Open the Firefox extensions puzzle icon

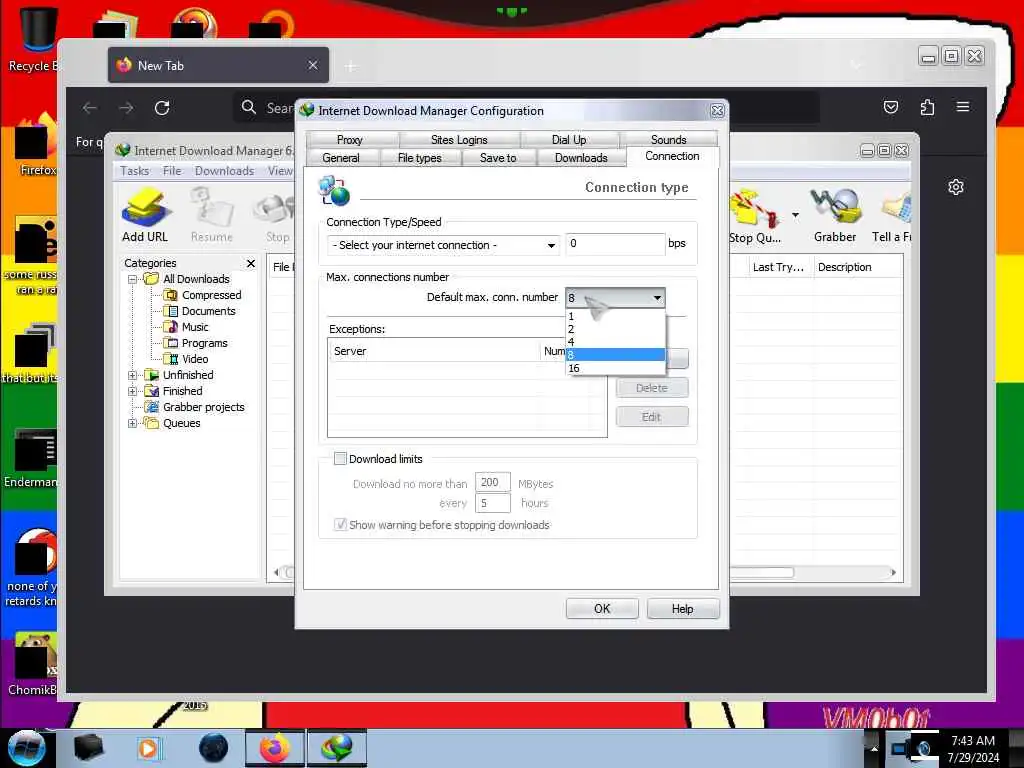[927, 107]
